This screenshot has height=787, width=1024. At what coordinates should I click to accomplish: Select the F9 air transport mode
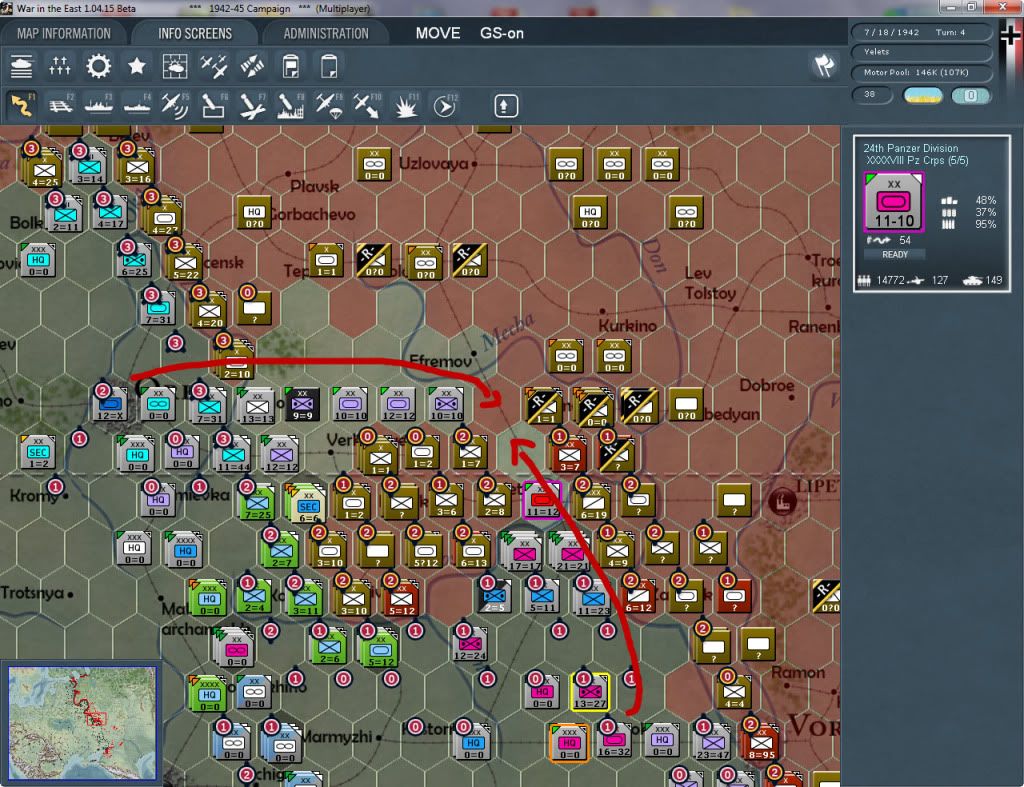(x=328, y=106)
